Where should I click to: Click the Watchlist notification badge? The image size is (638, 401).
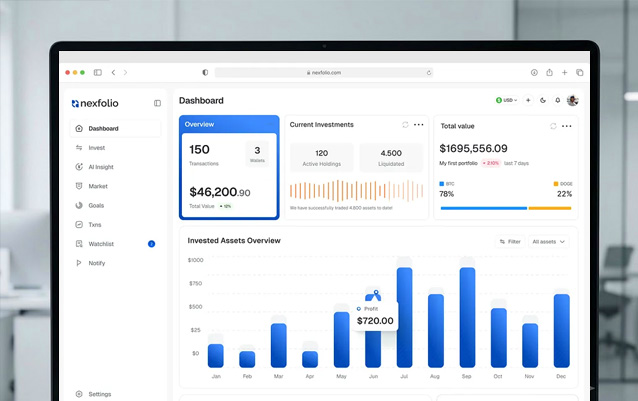coord(151,244)
